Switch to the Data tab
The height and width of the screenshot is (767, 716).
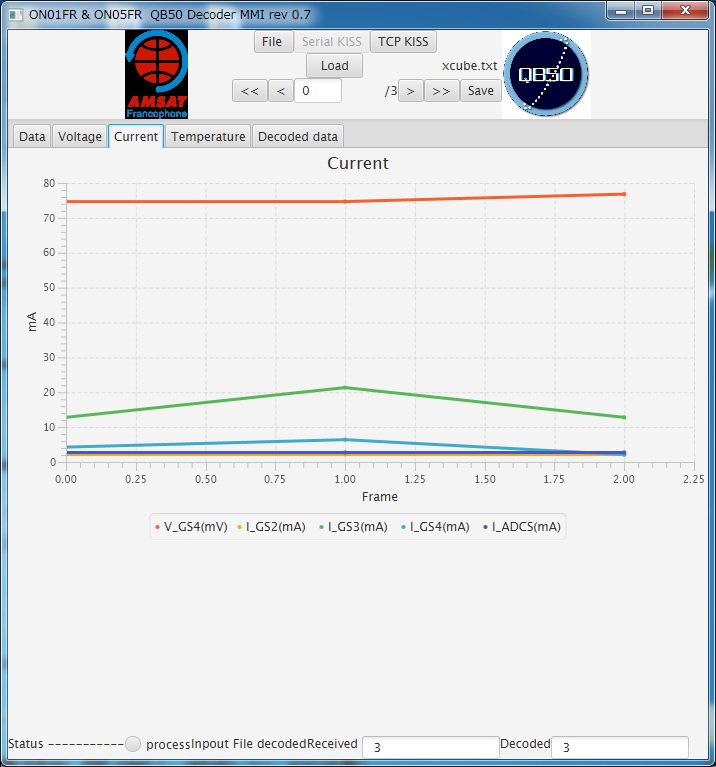(32, 136)
